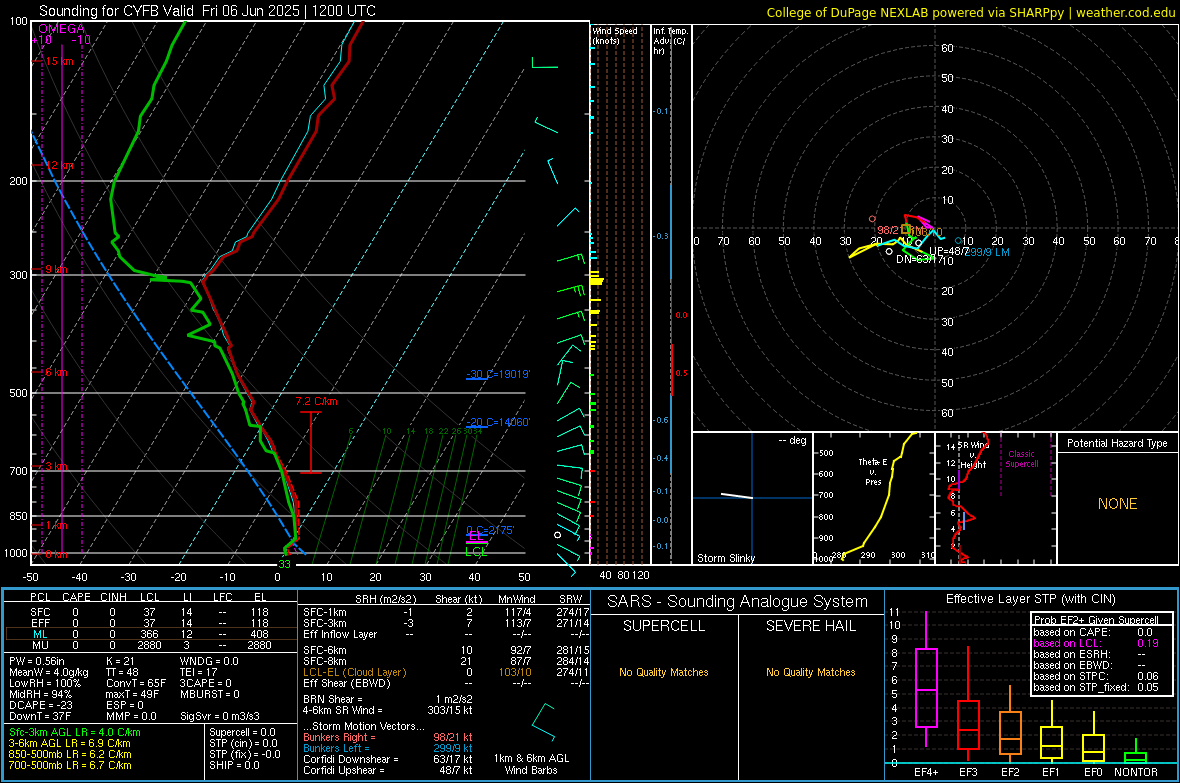
Task: Select the 6 km height marker
Action: tap(56, 372)
